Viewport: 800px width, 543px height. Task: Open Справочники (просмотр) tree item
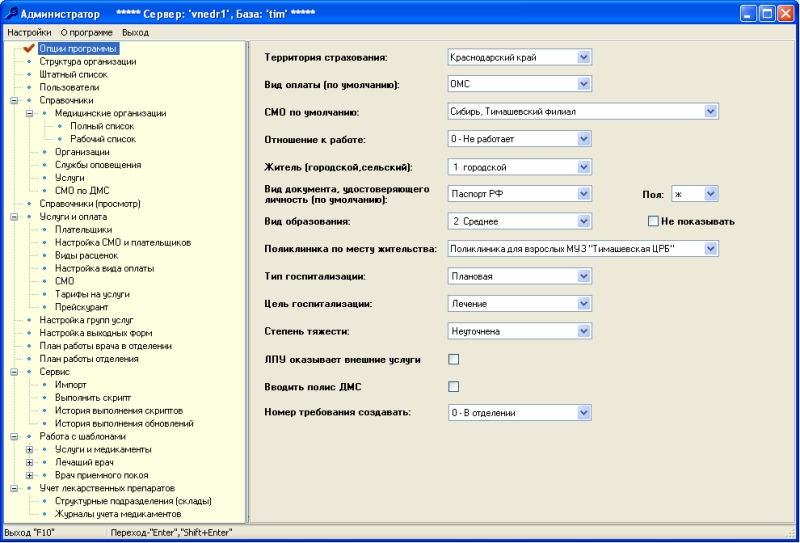coord(90,204)
